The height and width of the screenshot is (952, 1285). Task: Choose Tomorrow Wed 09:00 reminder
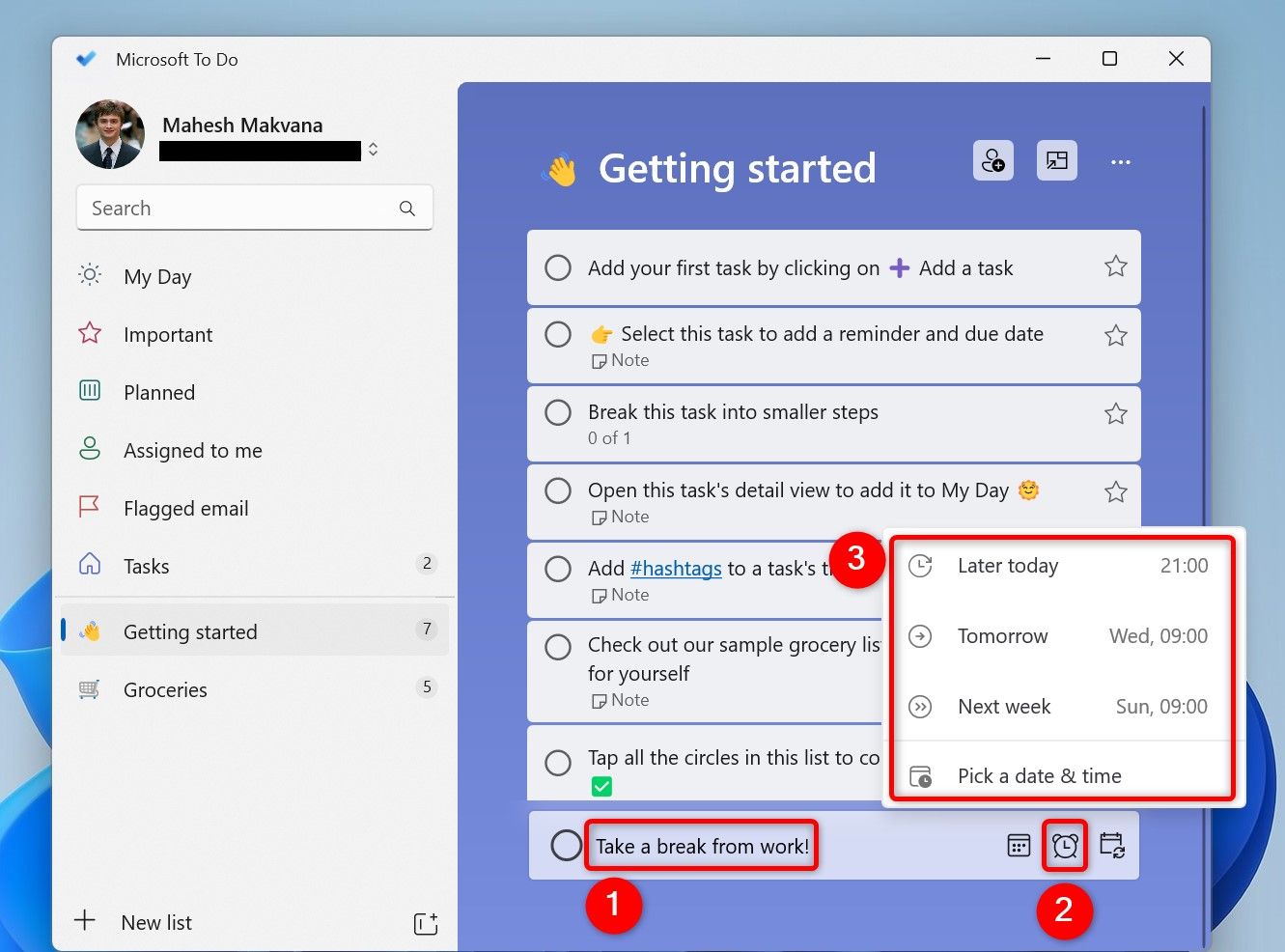click(1064, 636)
